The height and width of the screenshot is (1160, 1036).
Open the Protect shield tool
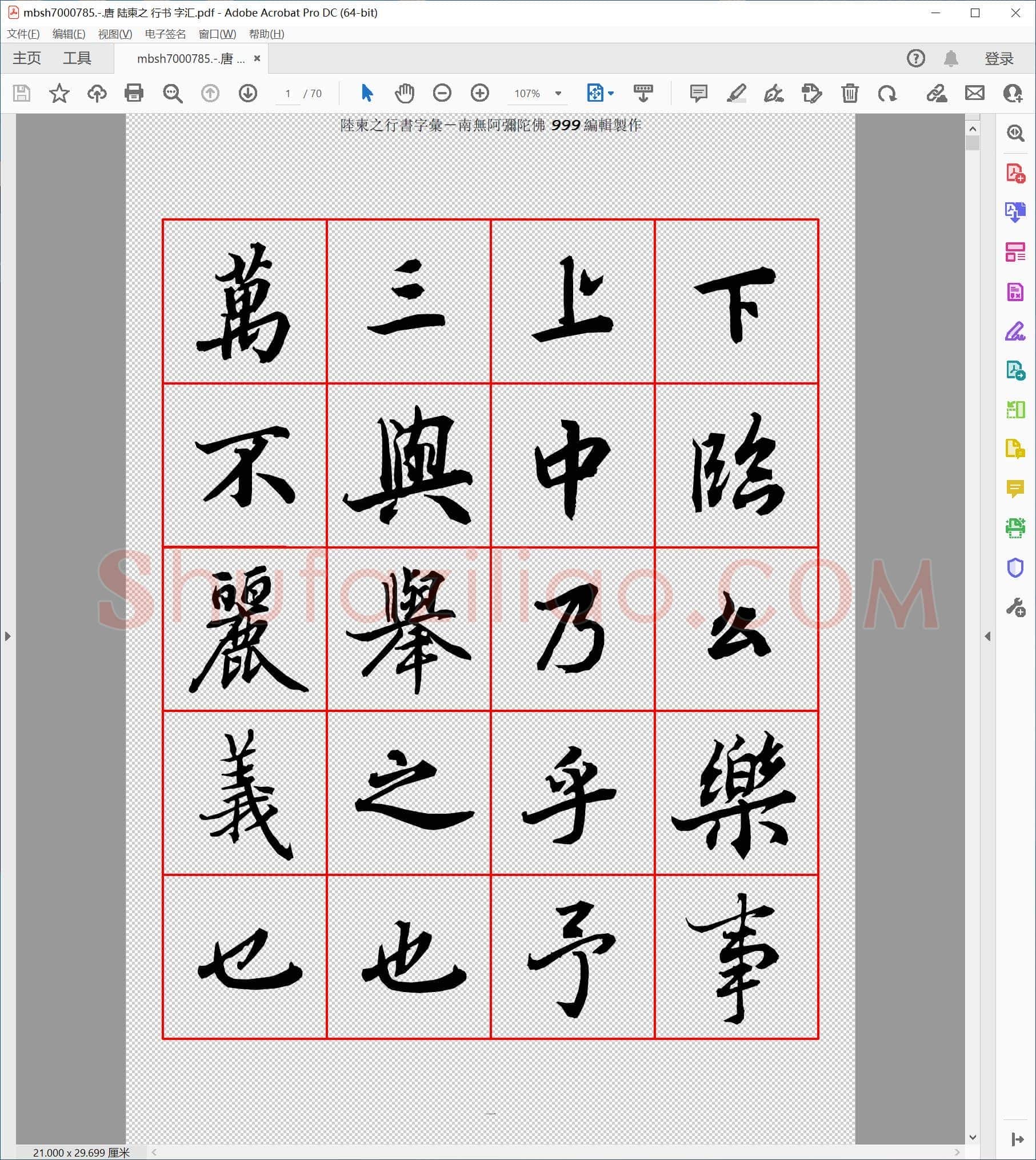coord(1015,567)
